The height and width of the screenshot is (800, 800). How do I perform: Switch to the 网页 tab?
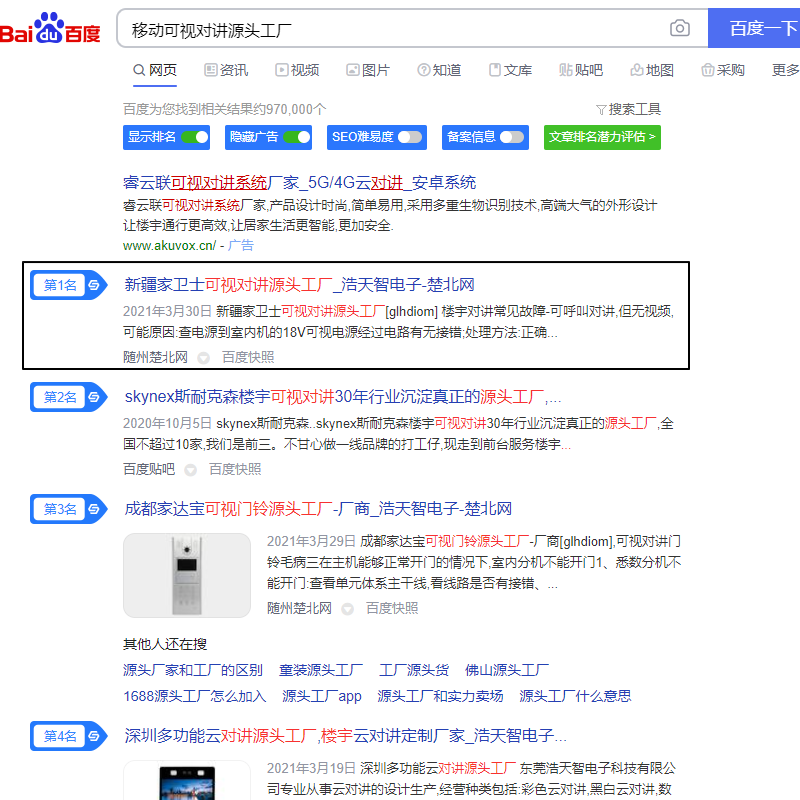pyautogui.click(x=155, y=70)
